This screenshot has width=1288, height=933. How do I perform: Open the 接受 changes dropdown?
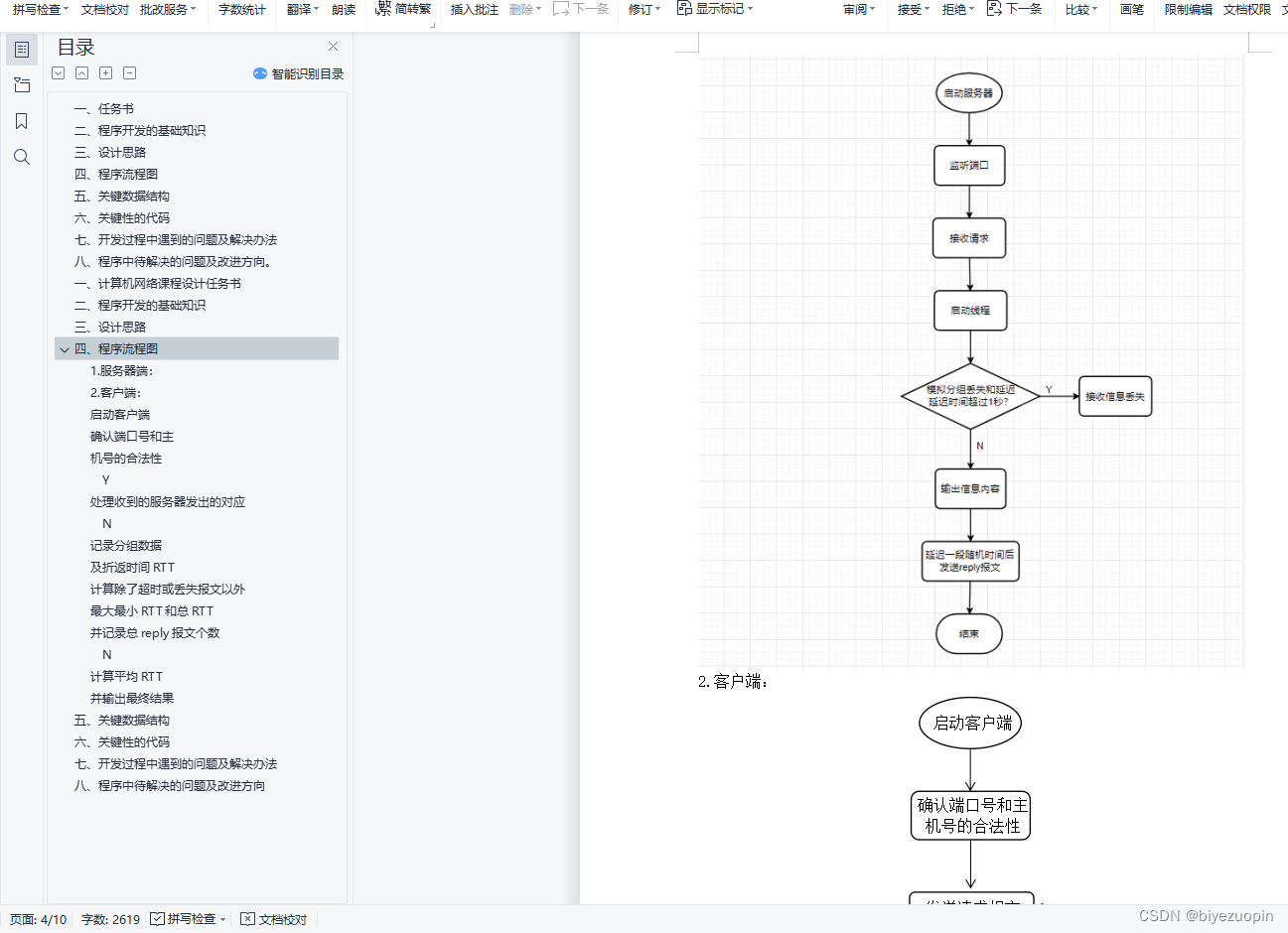point(914,9)
